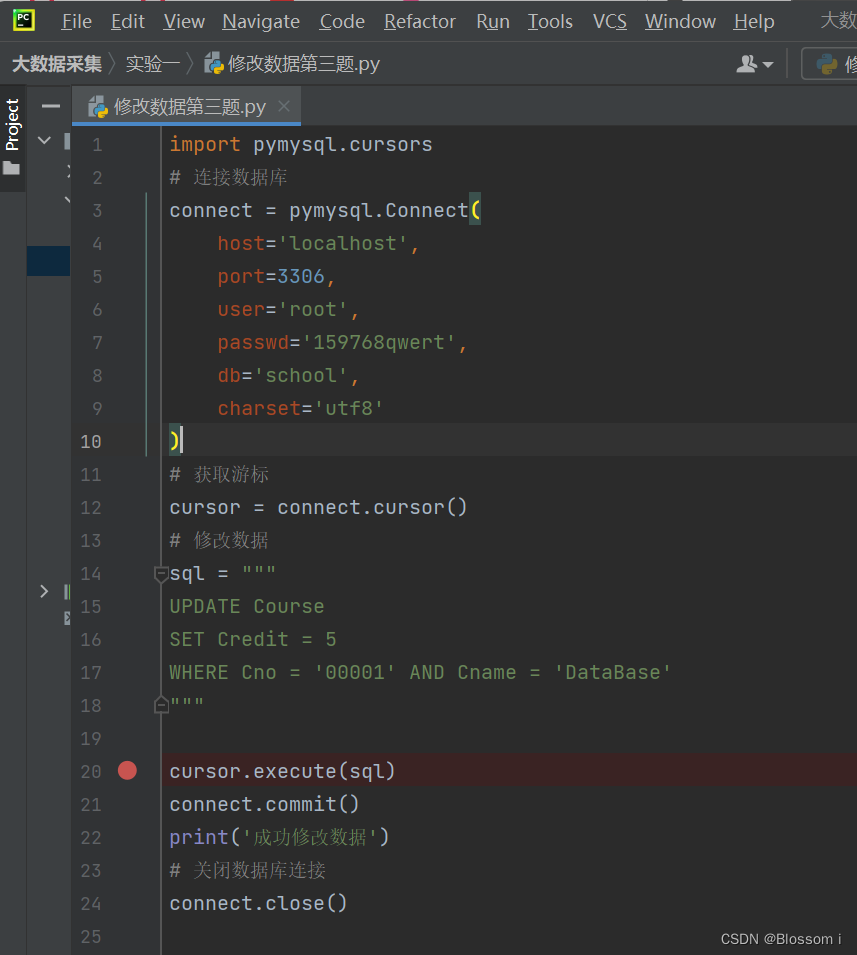Screen dimensions: 857x955
Task: Click the folder icon under the Project label
Action: 12,168
